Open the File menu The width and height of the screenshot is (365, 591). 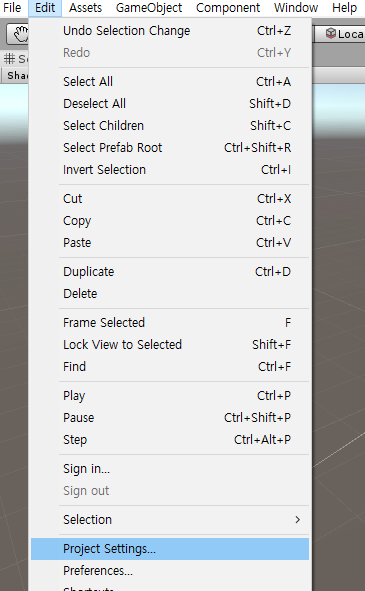pos(12,8)
